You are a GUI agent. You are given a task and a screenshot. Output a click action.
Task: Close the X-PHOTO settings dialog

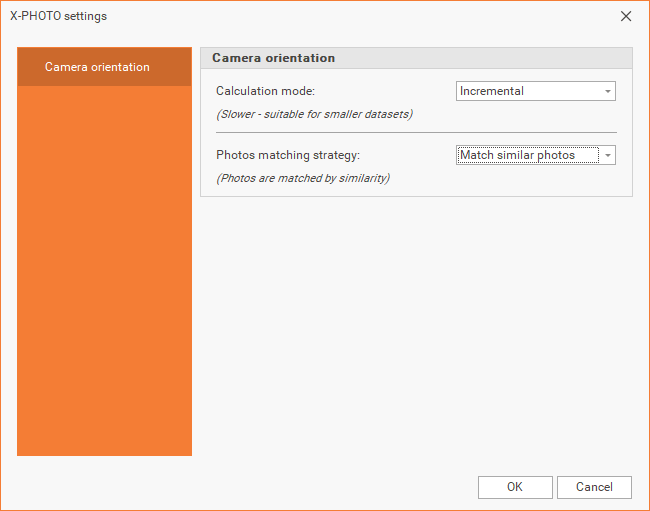626,16
